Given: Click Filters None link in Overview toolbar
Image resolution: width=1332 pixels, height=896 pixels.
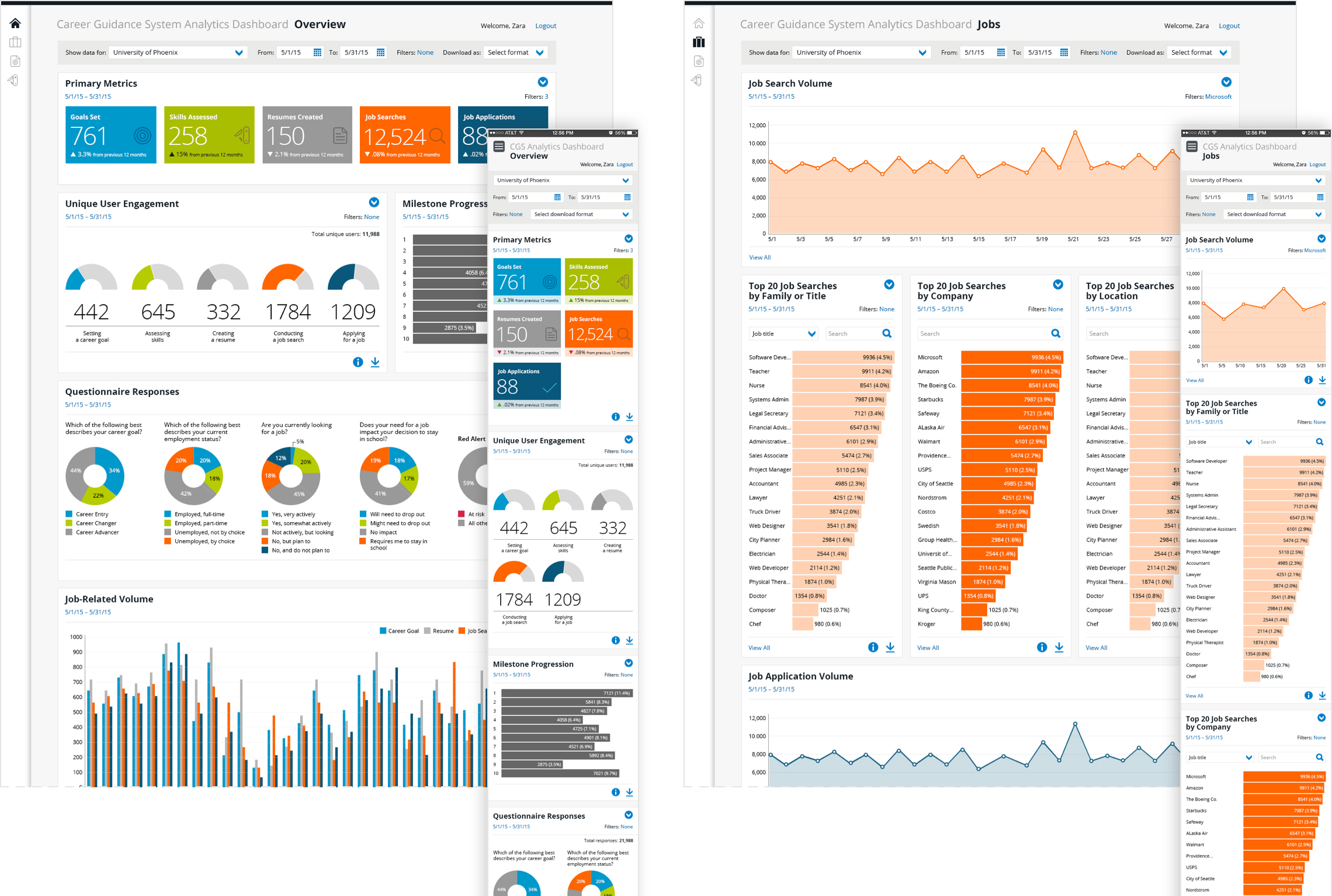Looking at the screenshot, I should (425, 53).
